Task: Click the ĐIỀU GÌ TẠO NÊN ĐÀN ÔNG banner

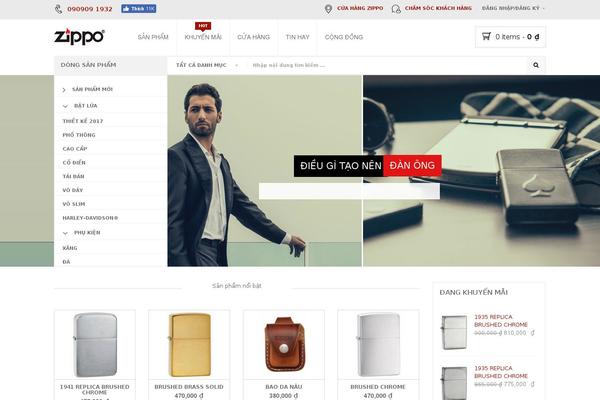Action: tap(367, 166)
